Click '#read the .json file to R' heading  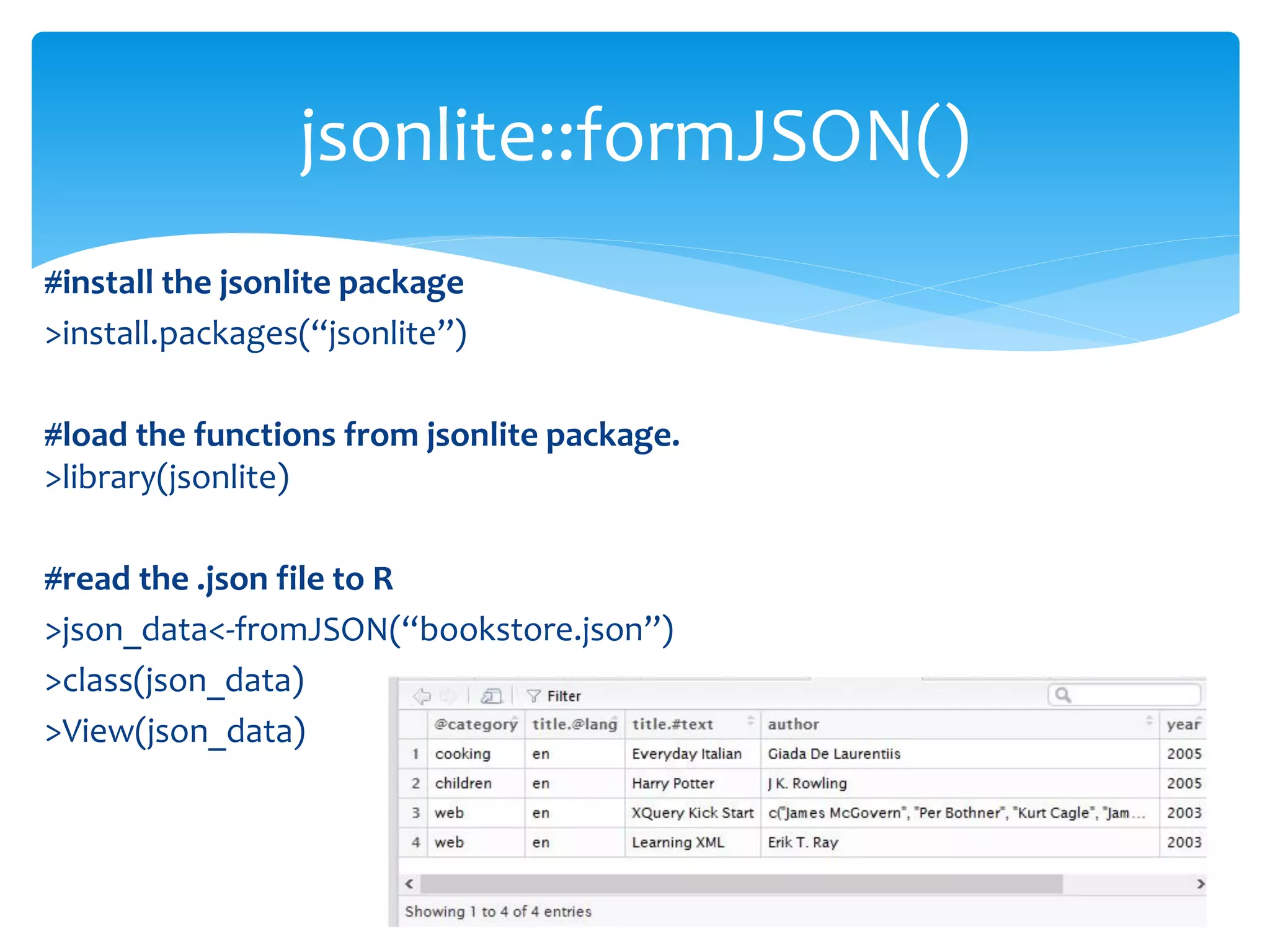(218, 579)
